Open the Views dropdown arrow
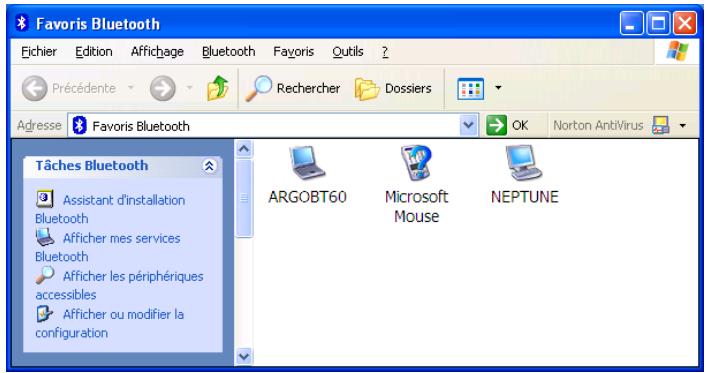 (x=498, y=87)
